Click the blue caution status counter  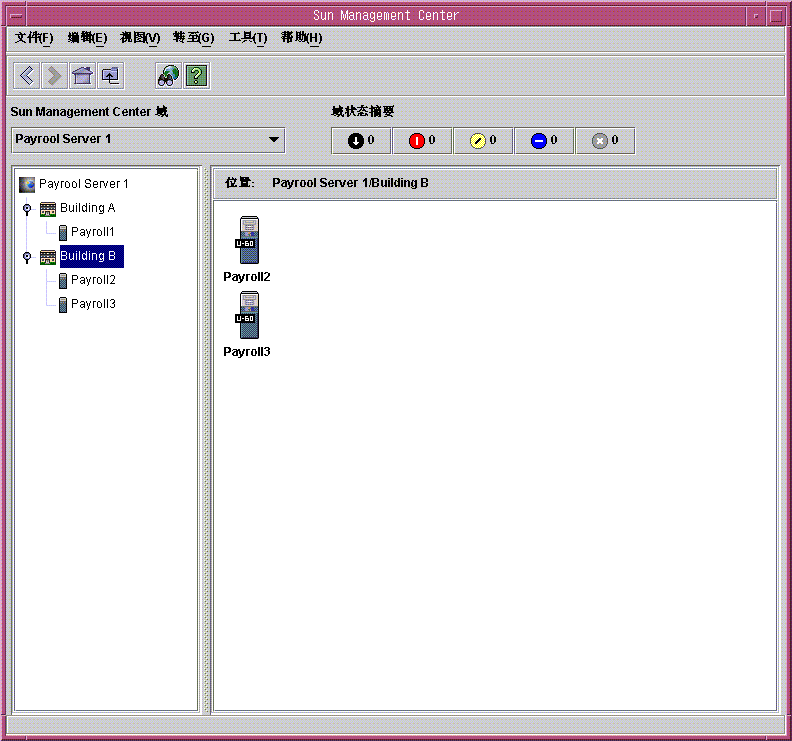[x=544, y=140]
